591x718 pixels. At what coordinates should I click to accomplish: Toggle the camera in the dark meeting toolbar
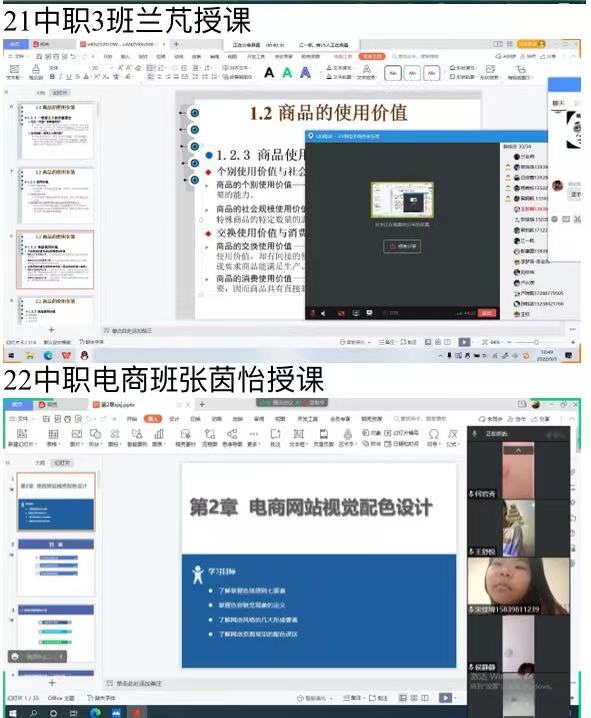coord(341,313)
